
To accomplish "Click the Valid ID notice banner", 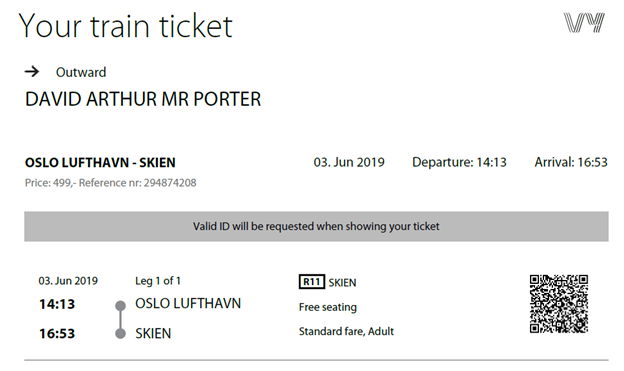I will pos(316,227).
